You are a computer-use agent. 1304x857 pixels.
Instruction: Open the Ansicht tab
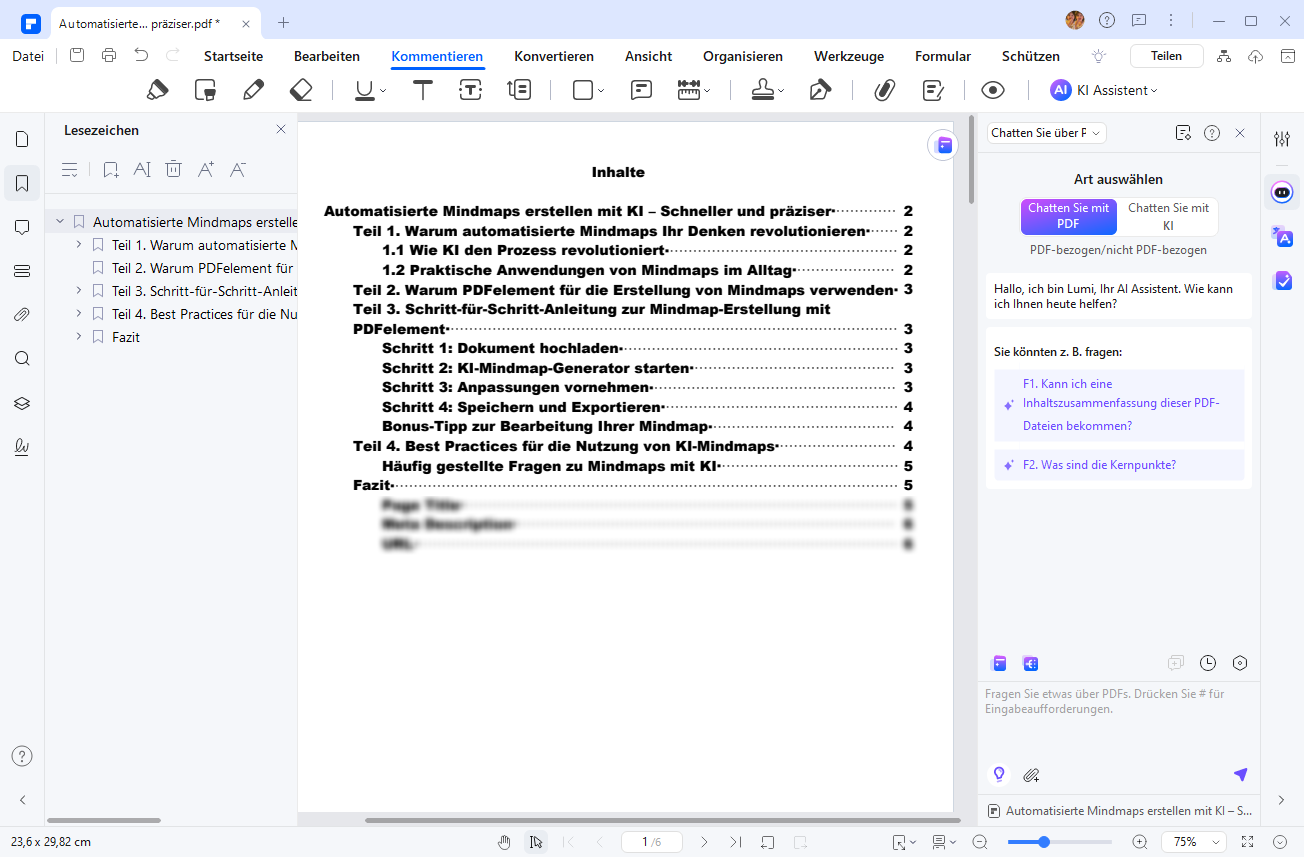[x=648, y=56]
